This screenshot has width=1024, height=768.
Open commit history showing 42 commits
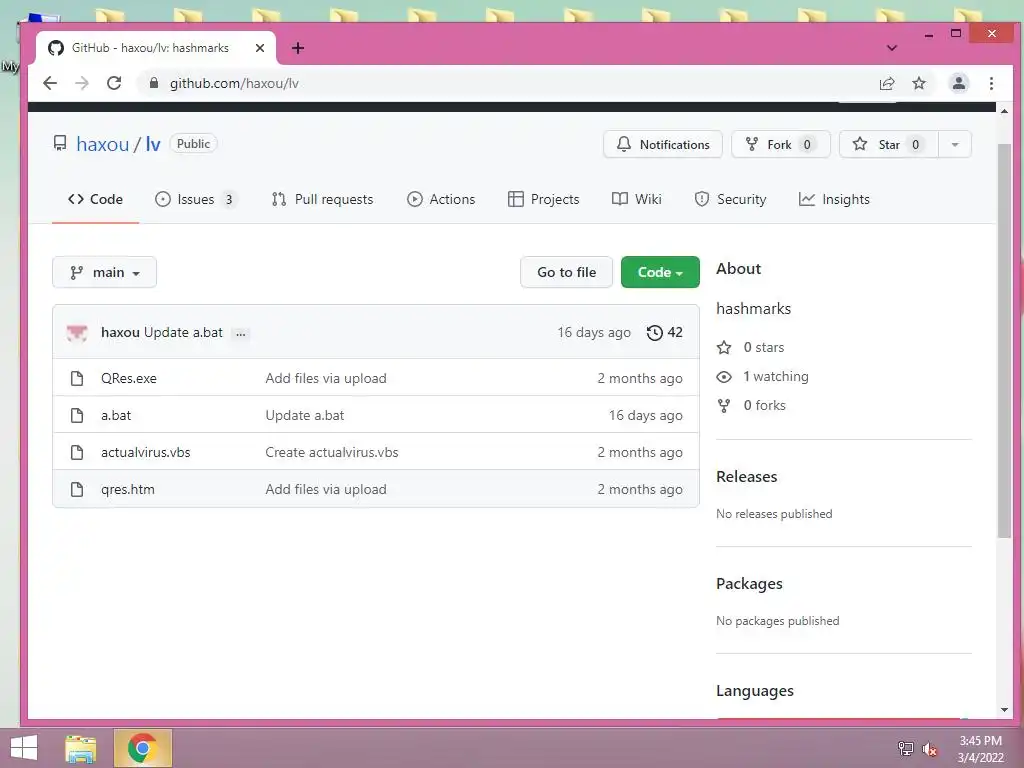pyautogui.click(x=665, y=332)
